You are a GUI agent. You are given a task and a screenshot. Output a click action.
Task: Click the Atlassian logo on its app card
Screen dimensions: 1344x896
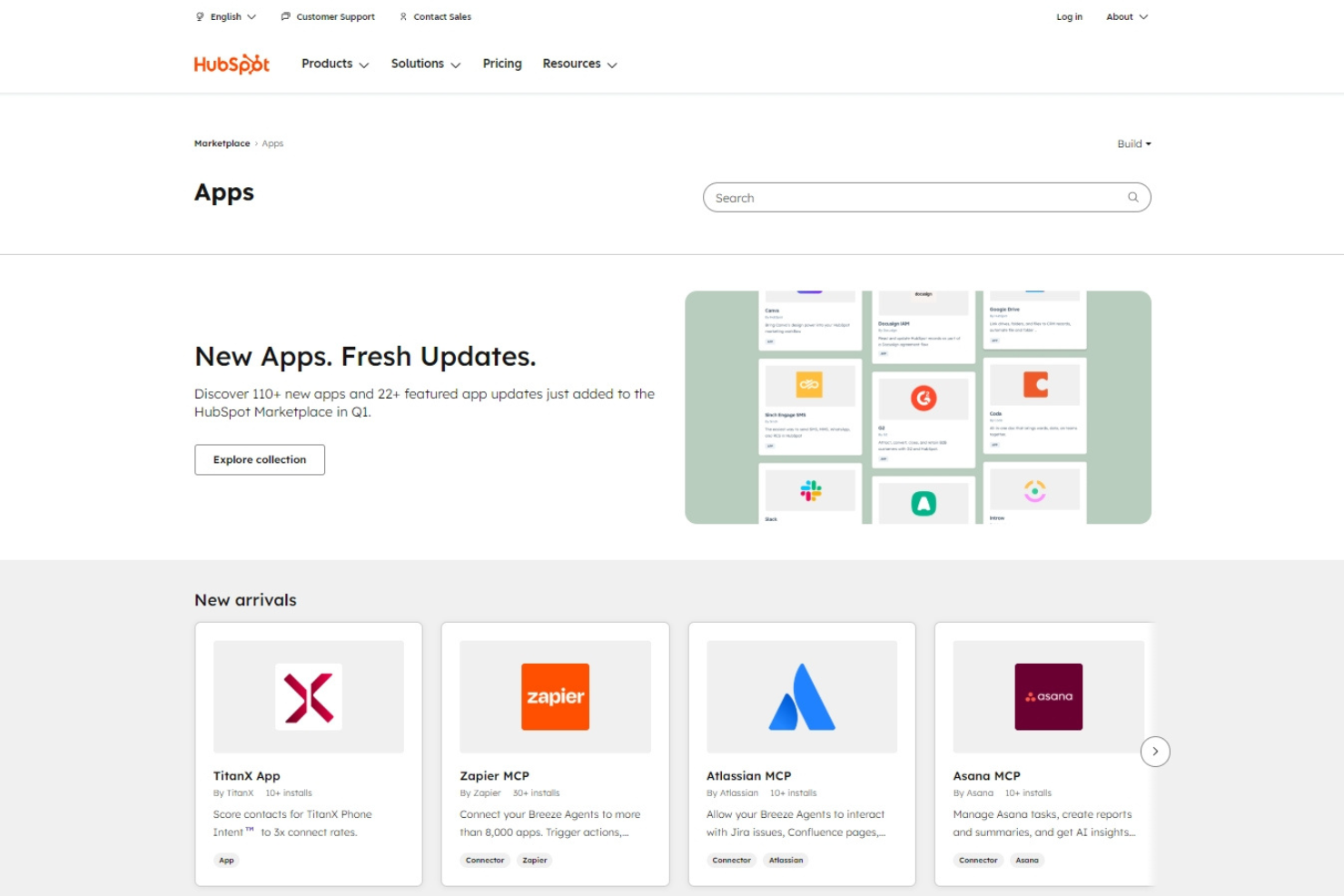click(x=801, y=696)
